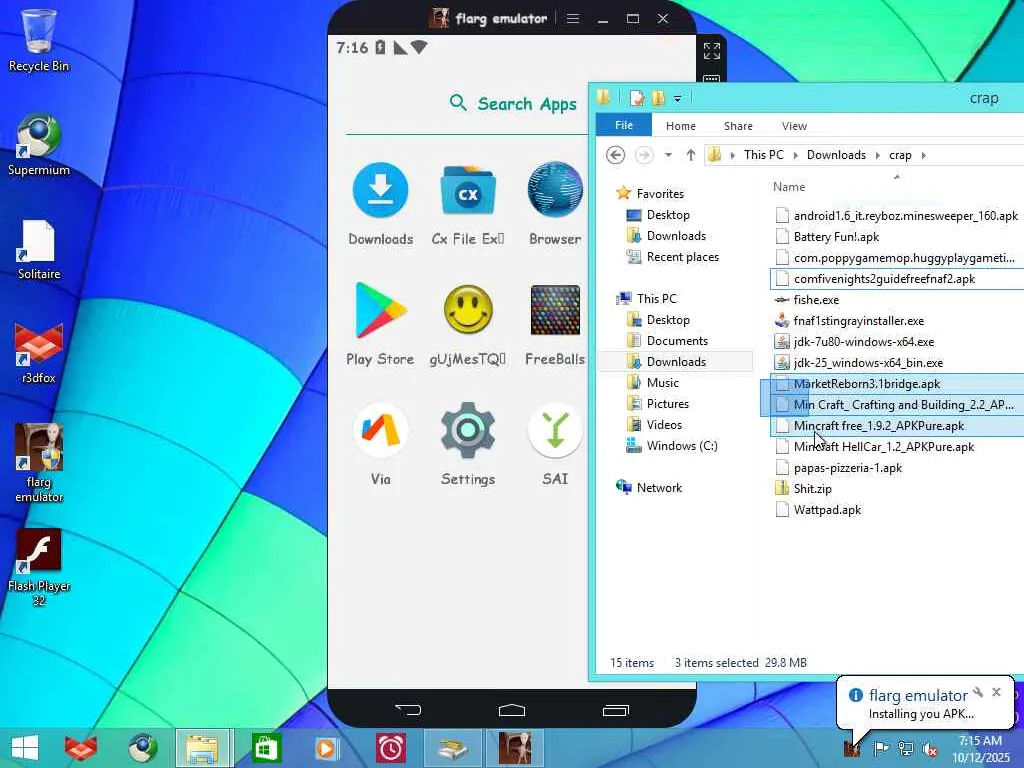Select Favorites in the navigation pane
The image size is (1024, 768).
[x=660, y=193]
